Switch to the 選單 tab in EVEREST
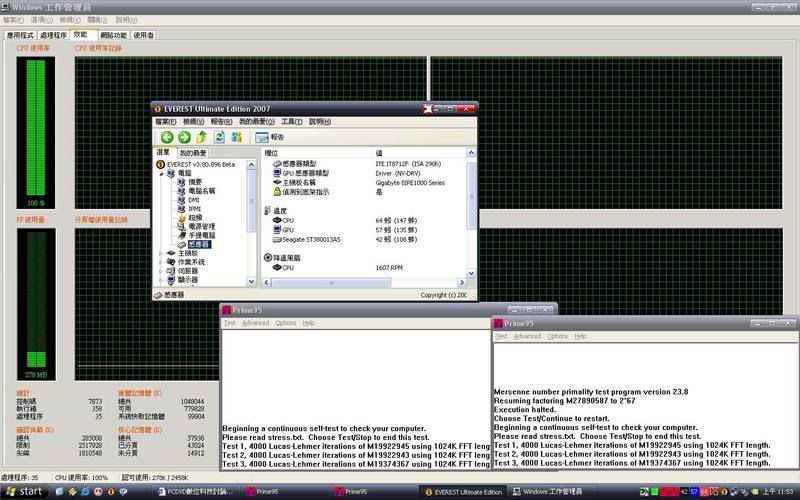Image resolution: width=800 pixels, height=500 pixels. point(163,152)
